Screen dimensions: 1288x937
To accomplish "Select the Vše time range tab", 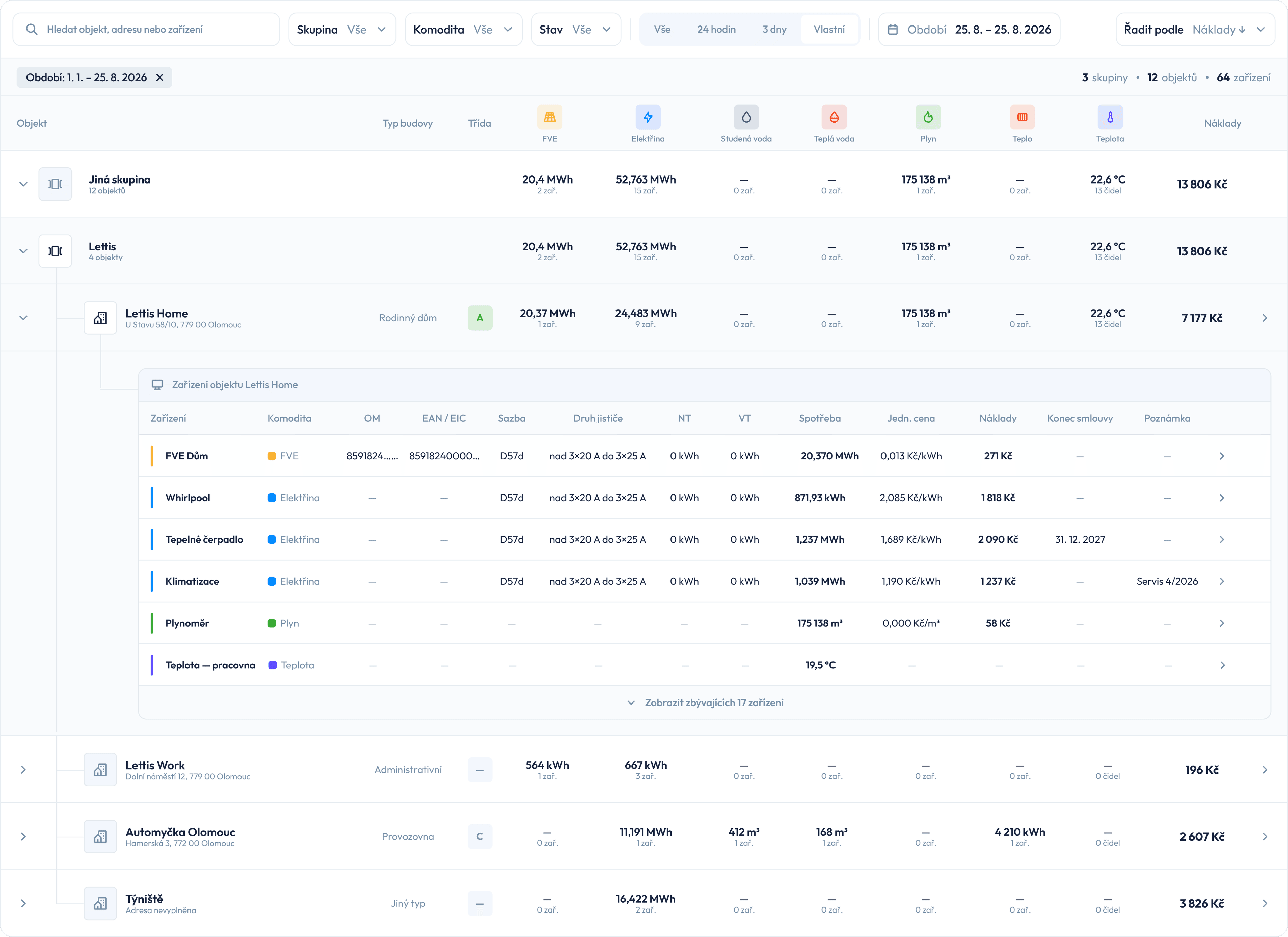I will point(662,30).
